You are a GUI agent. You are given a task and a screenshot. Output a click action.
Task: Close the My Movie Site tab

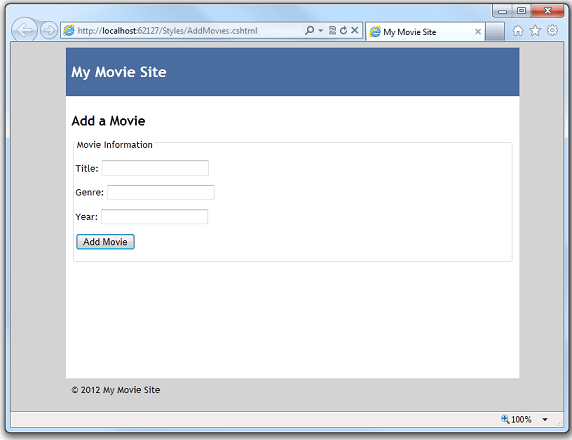click(x=478, y=32)
